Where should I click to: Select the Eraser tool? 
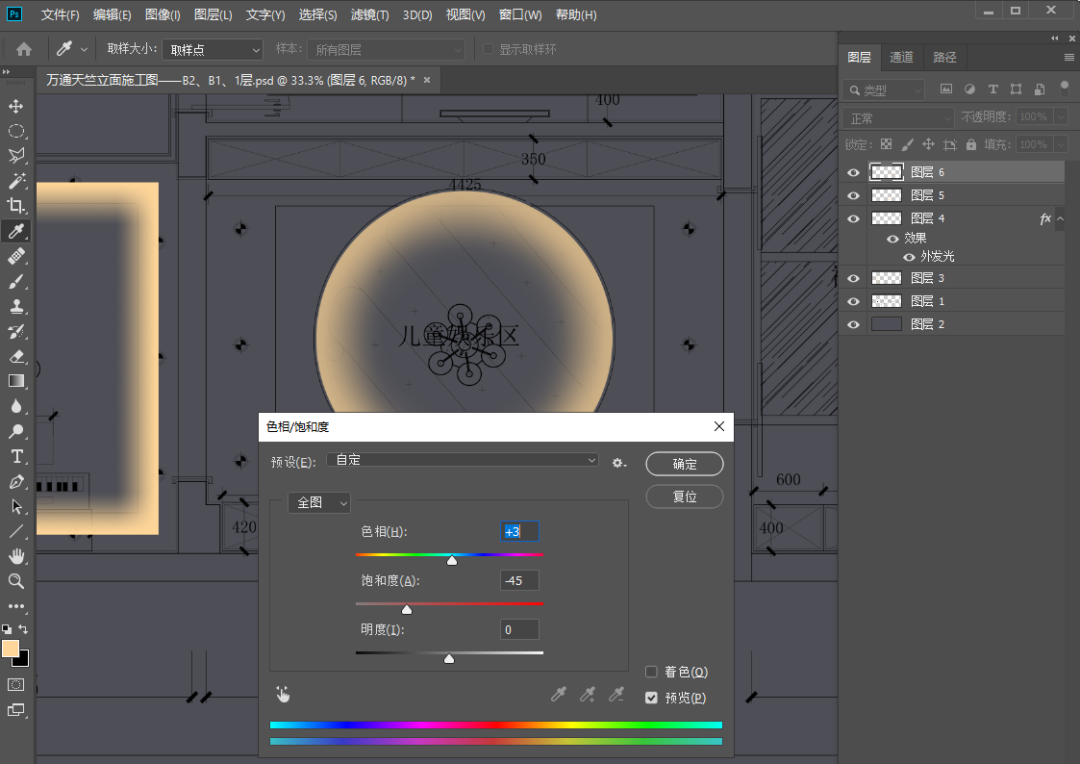[x=16, y=356]
